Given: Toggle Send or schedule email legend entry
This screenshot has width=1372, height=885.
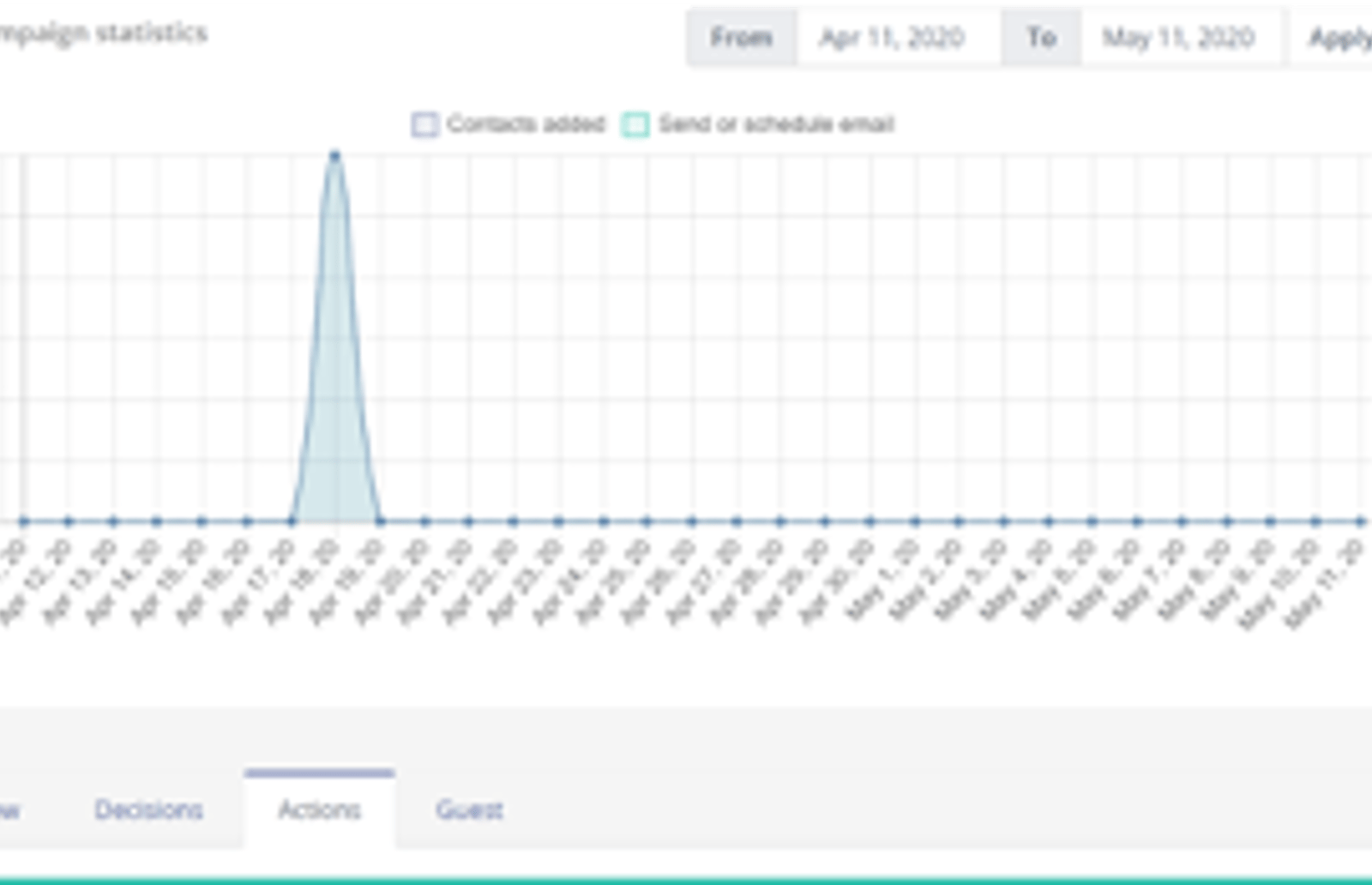Looking at the screenshot, I should (758, 124).
